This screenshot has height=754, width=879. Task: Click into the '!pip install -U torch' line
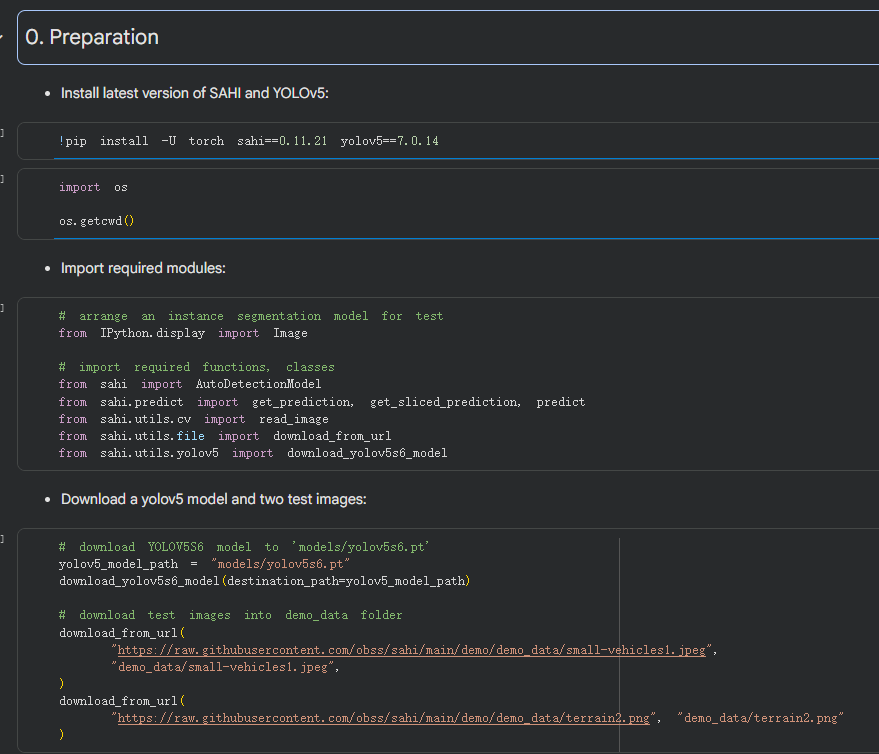249,141
